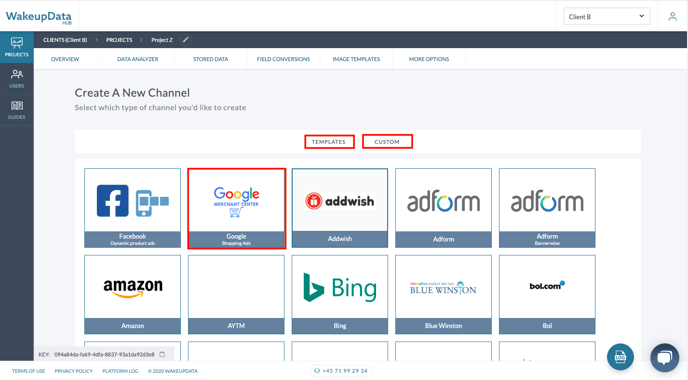
Task: Choose the Google Shopping Ads template
Action: pos(236,208)
